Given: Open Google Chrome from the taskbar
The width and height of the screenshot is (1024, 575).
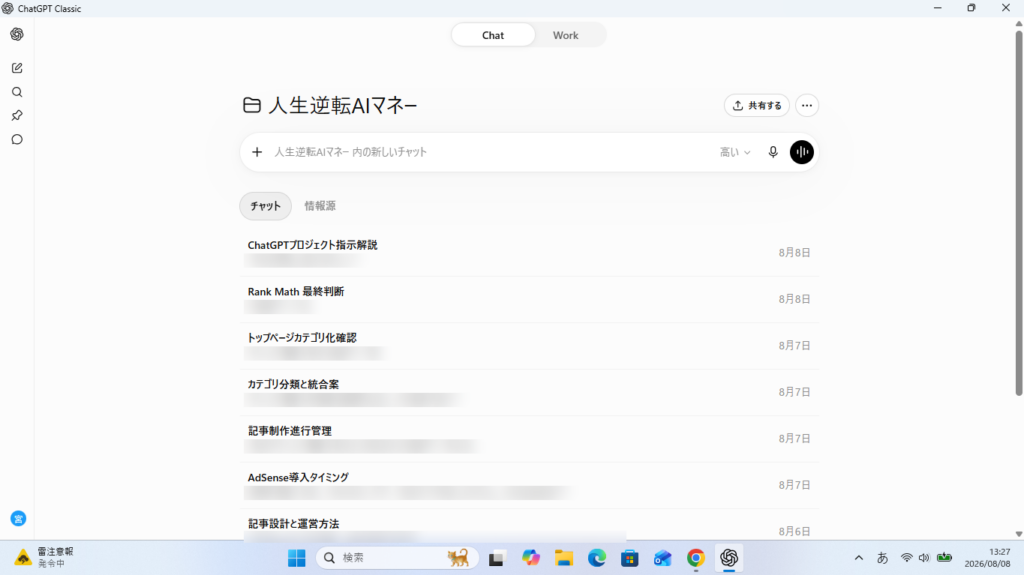Looking at the screenshot, I should [696, 558].
